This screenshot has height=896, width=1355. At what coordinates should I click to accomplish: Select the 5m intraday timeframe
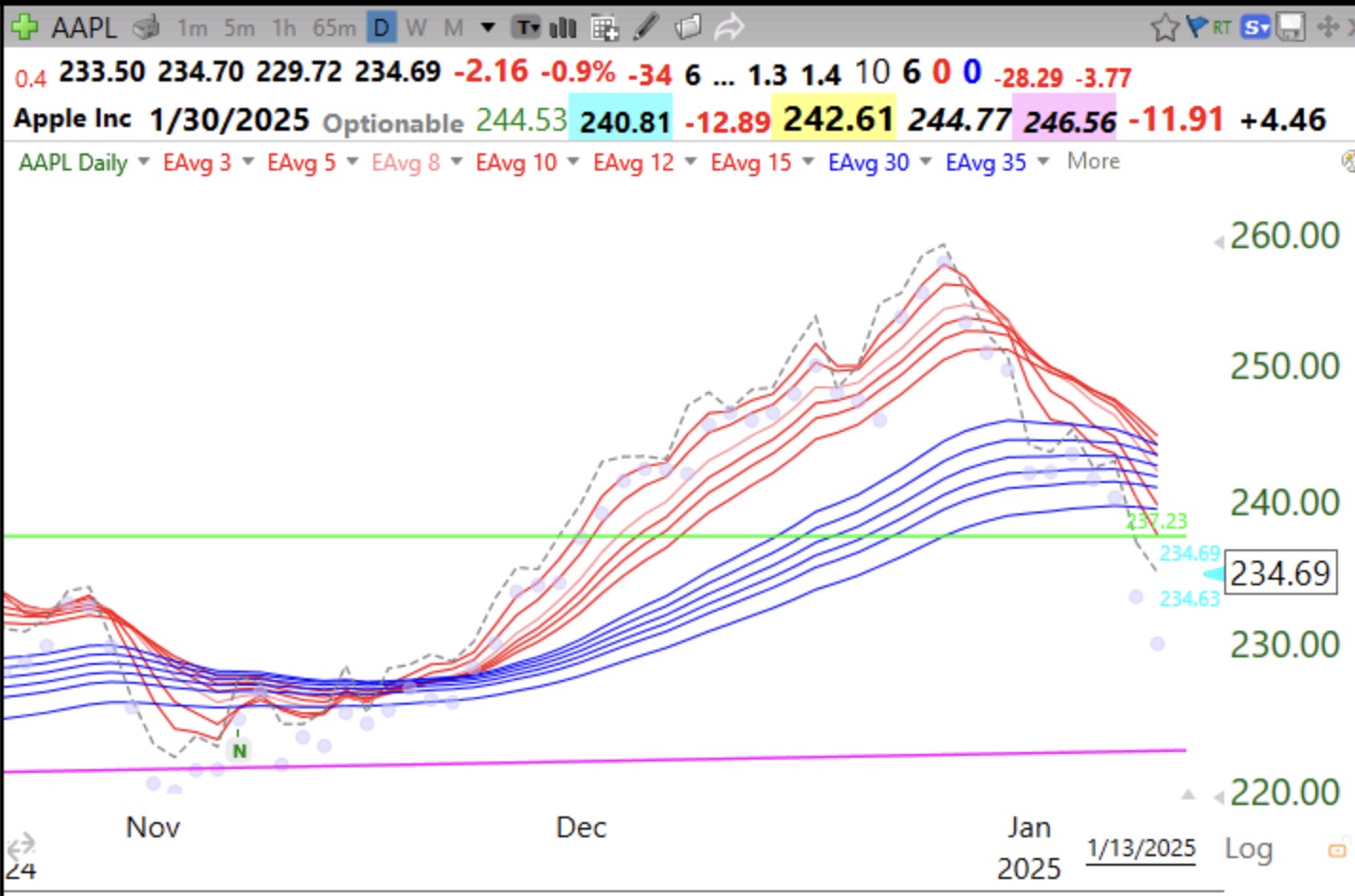(x=237, y=27)
